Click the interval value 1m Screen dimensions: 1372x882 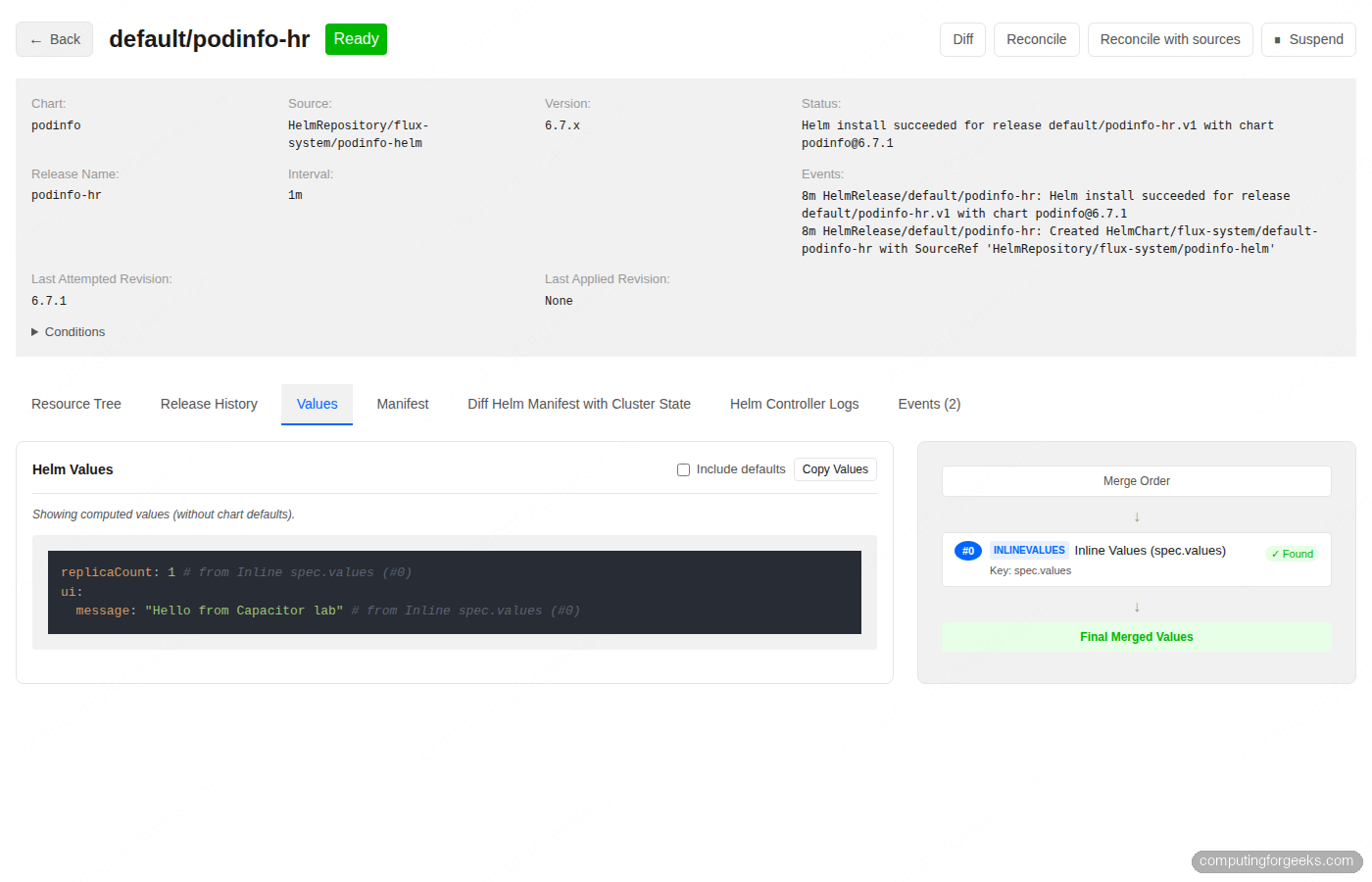(x=295, y=195)
